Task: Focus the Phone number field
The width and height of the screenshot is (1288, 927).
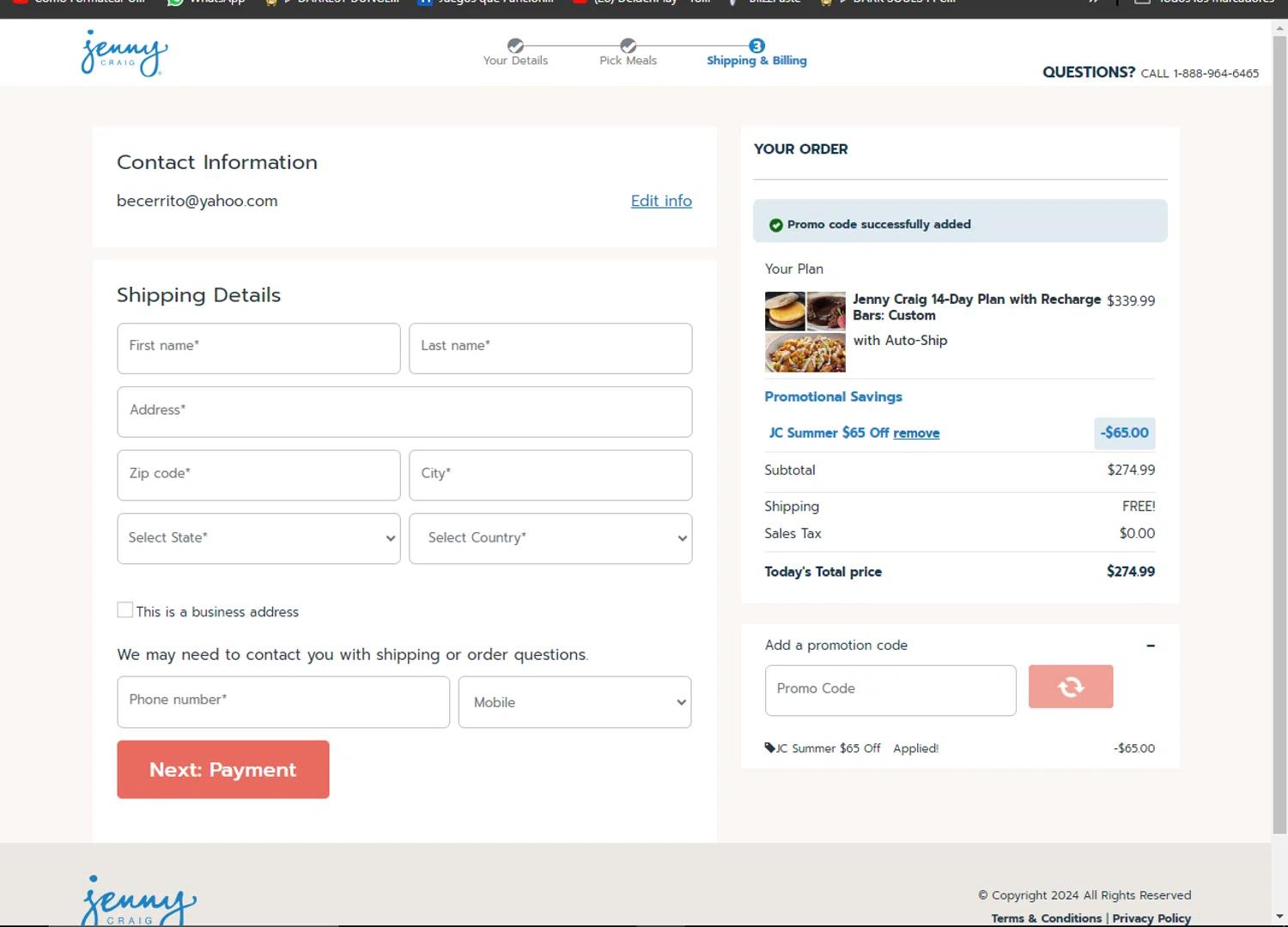Action: tap(283, 702)
